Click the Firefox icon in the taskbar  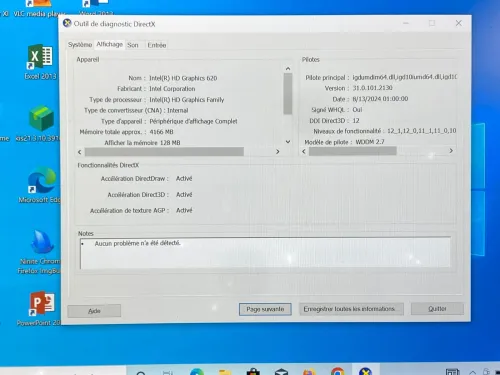(x=309, y=371)
